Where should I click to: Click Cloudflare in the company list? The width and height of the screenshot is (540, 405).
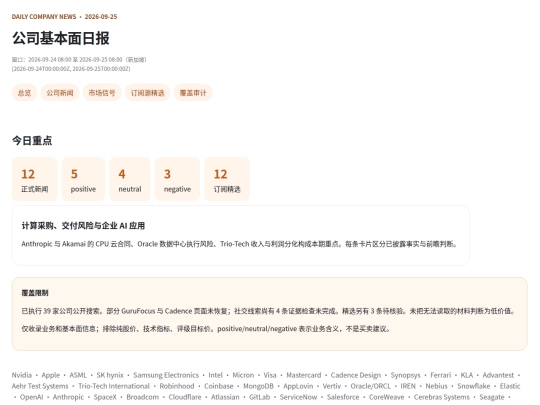[185, 397]
